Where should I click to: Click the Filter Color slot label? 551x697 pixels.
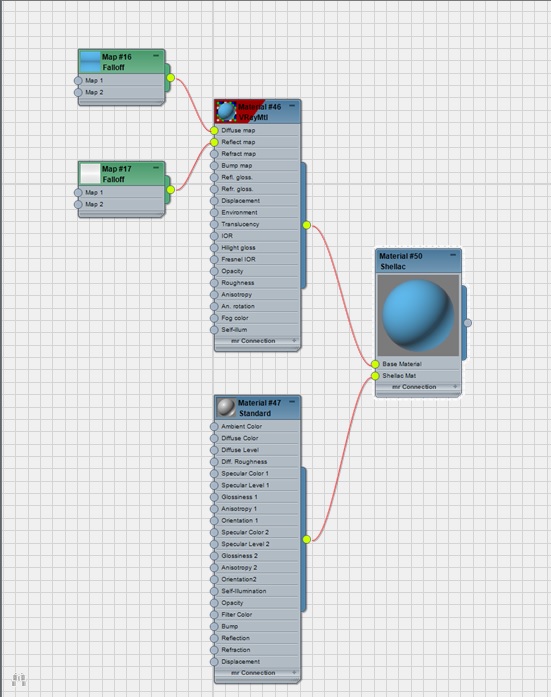pos(237,615)
